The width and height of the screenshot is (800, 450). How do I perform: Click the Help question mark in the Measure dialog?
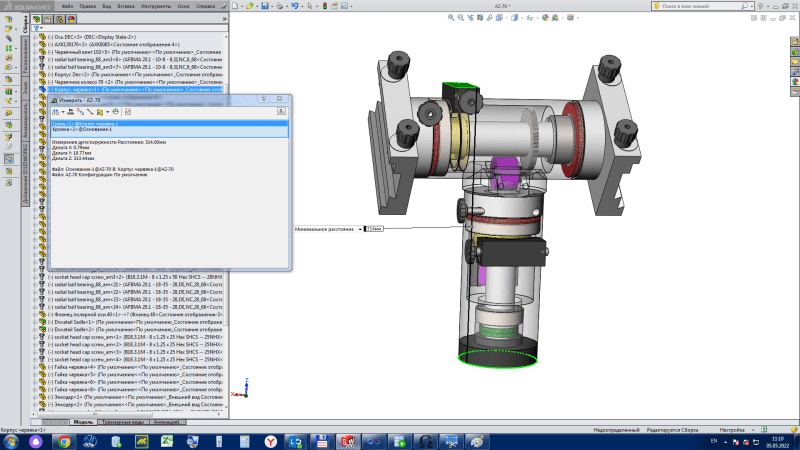[x=262, y=99]
